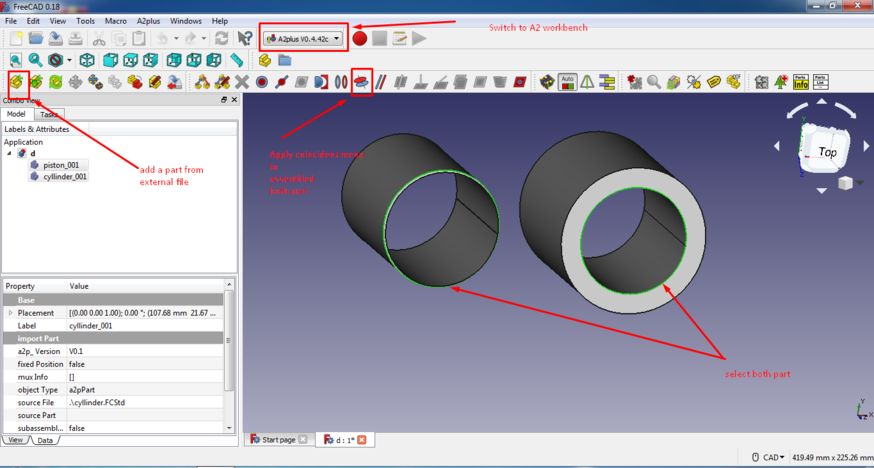Switch to the Tasks tab

tap(49, 114)
